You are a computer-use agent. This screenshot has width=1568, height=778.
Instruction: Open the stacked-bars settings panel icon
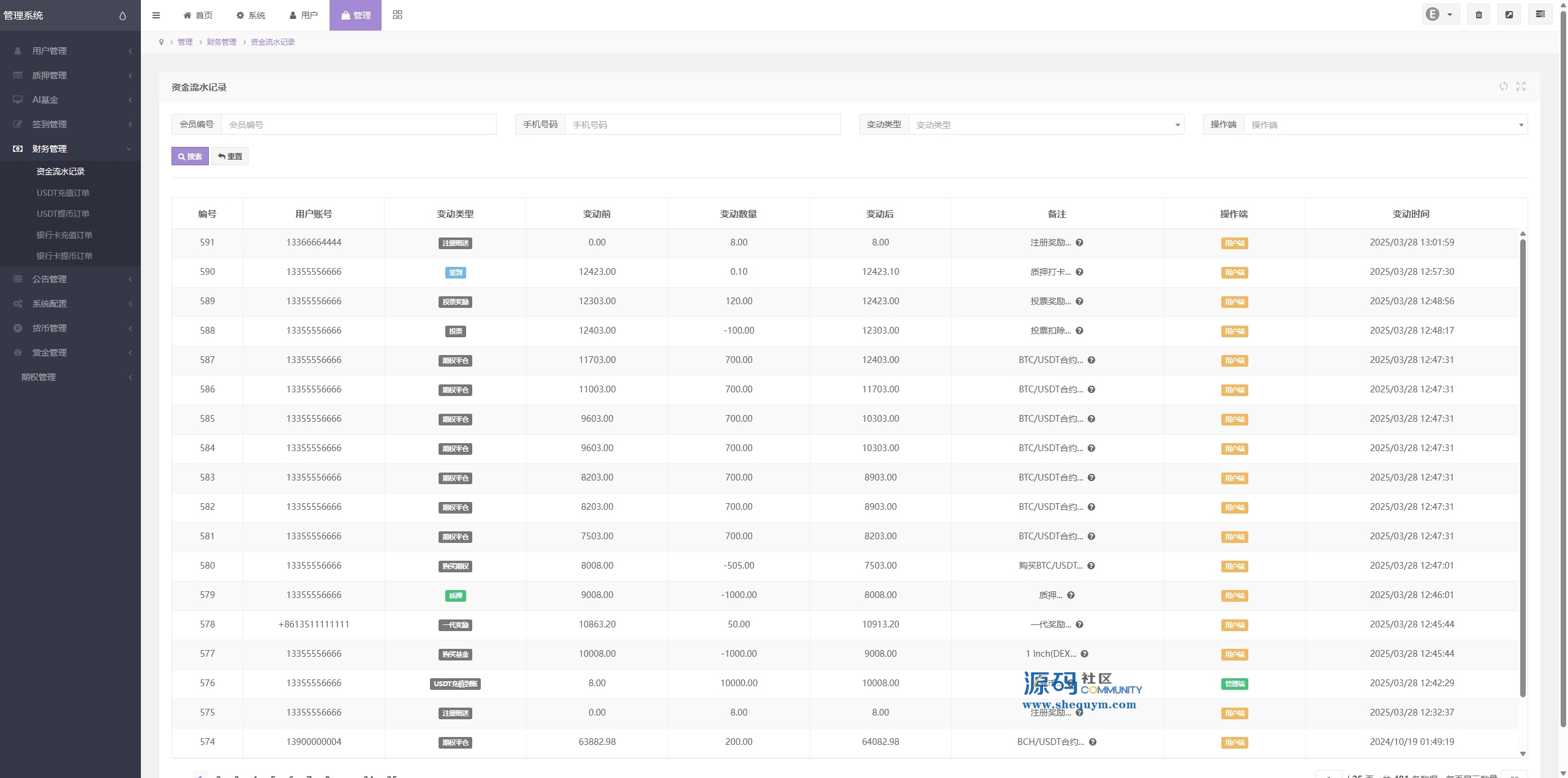1540,15
